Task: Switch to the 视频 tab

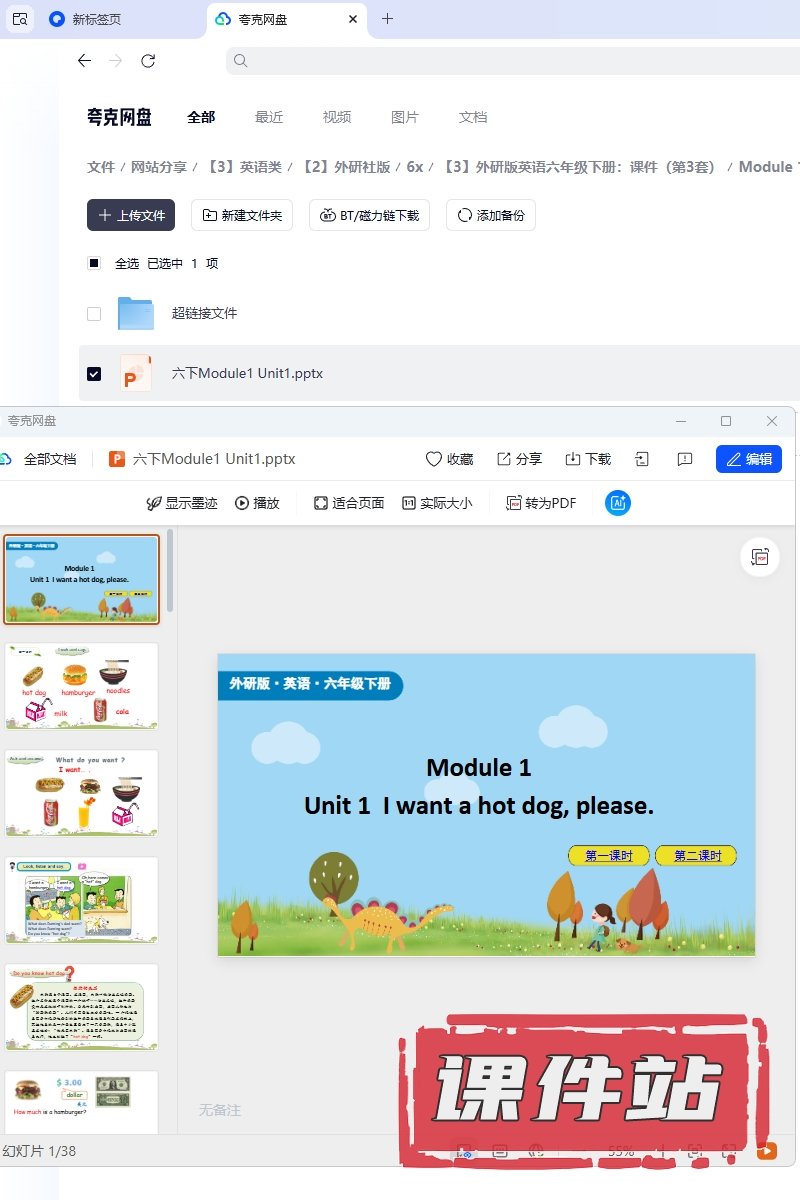Action: pos(337,117)
